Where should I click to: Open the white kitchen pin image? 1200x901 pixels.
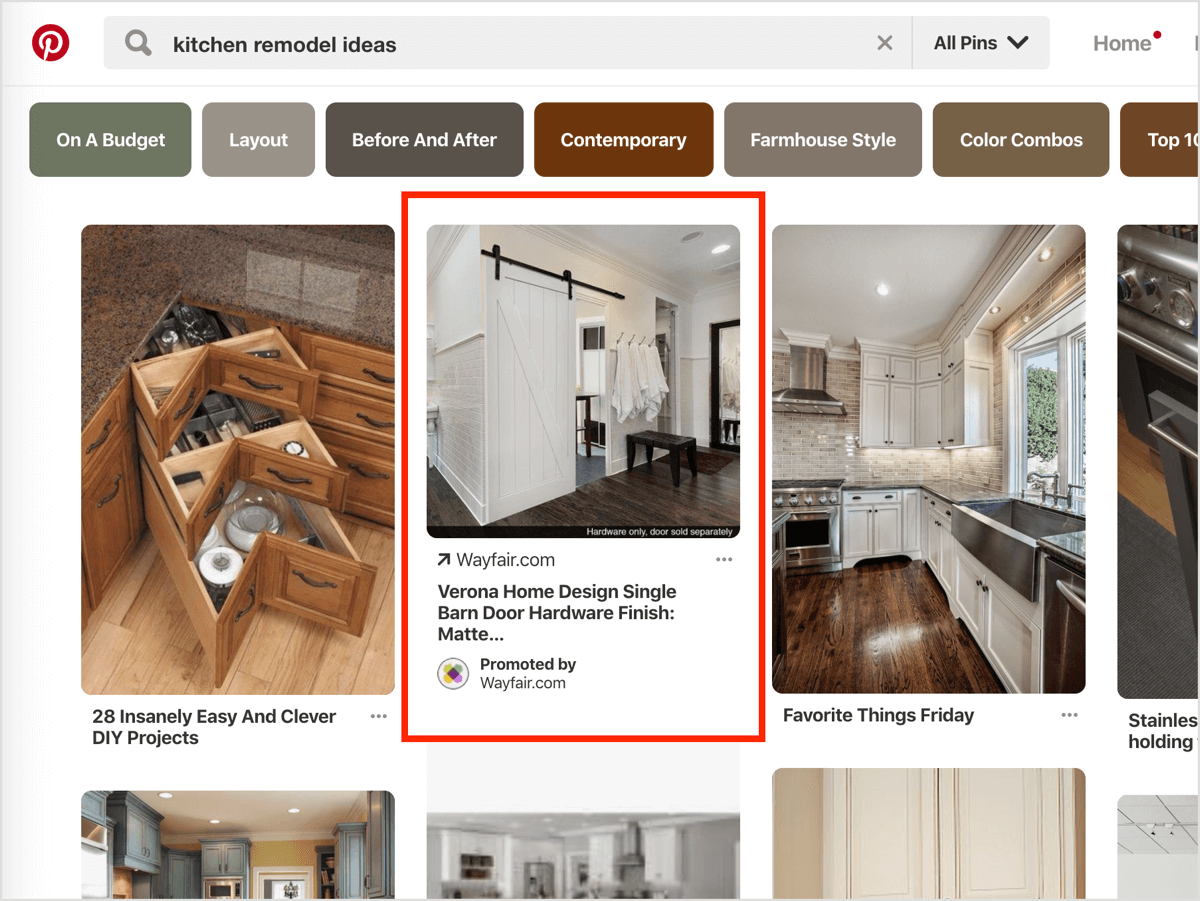pyautogui.click(x=928, y=459)
